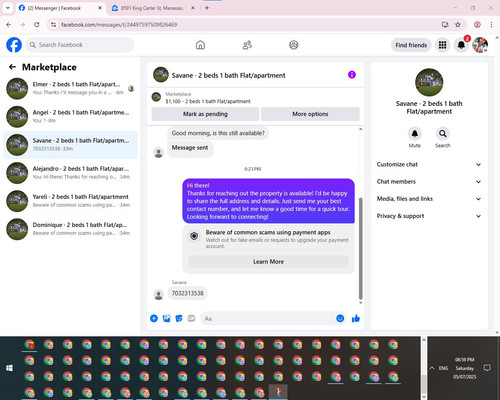Click the 7032313538 message bubble

click(187, 293)
